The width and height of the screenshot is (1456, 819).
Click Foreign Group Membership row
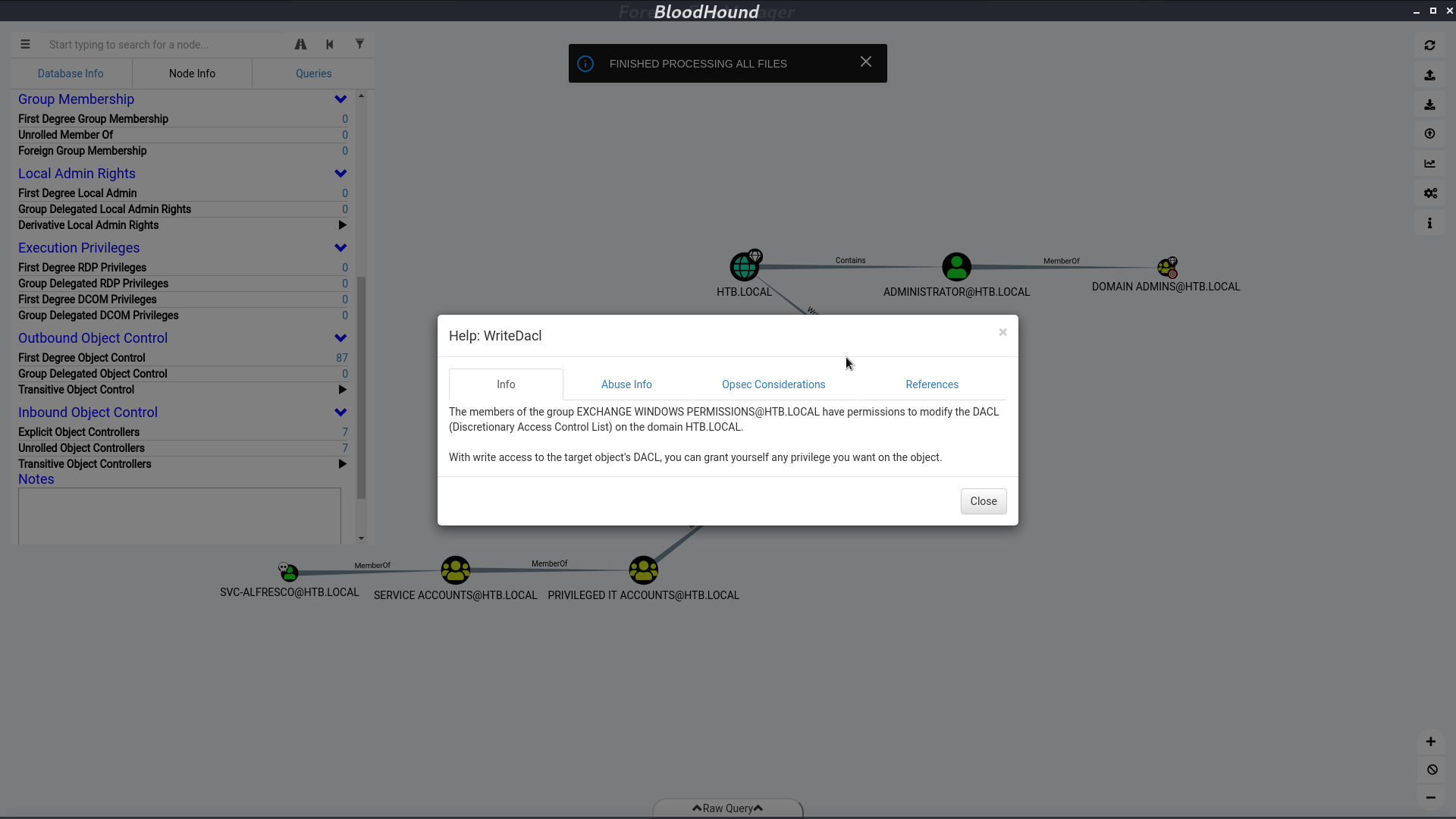pyautogui.click(x=183, y=151)
